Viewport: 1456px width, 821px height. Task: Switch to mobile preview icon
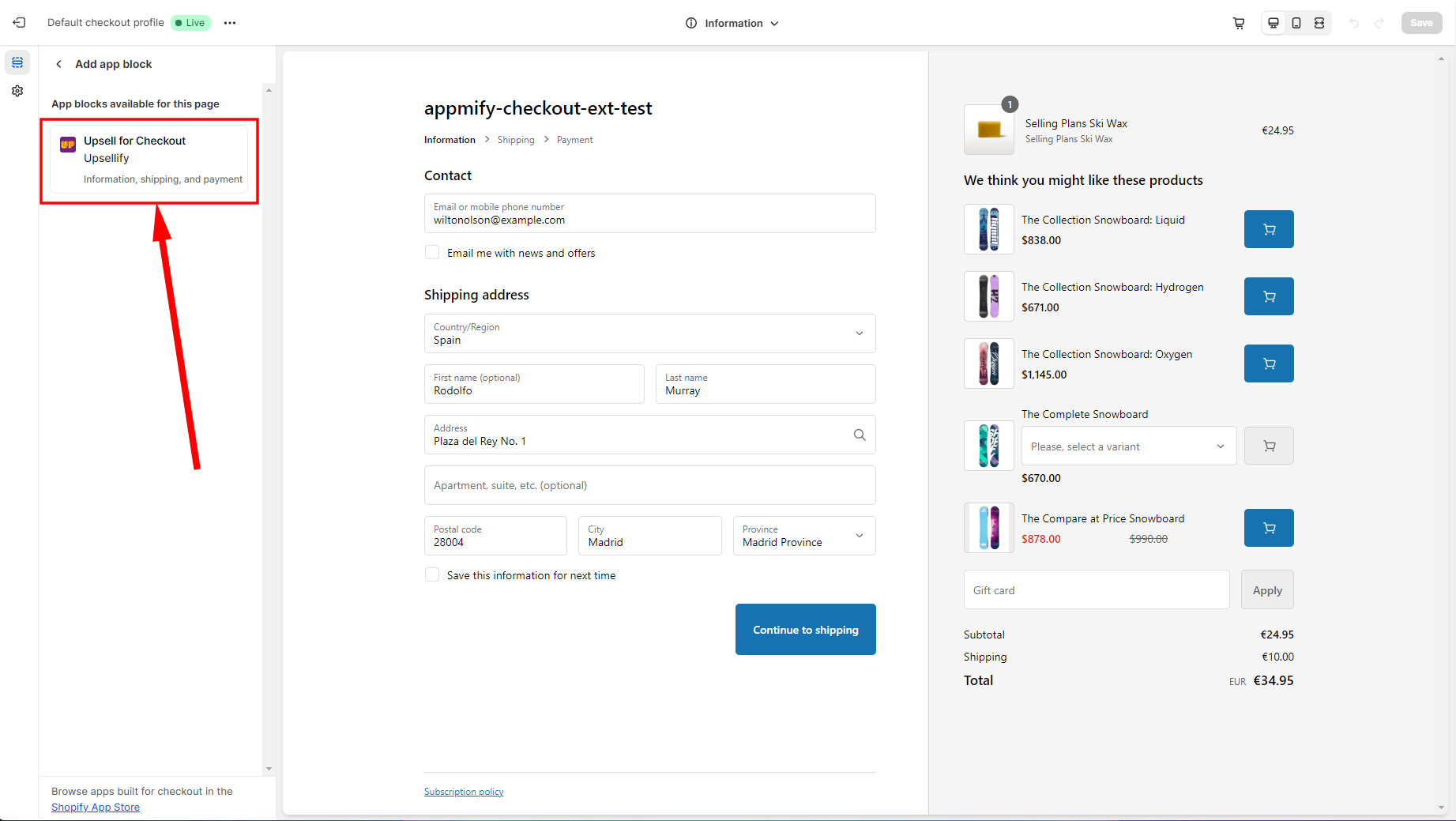click(x=1296, y=23)
